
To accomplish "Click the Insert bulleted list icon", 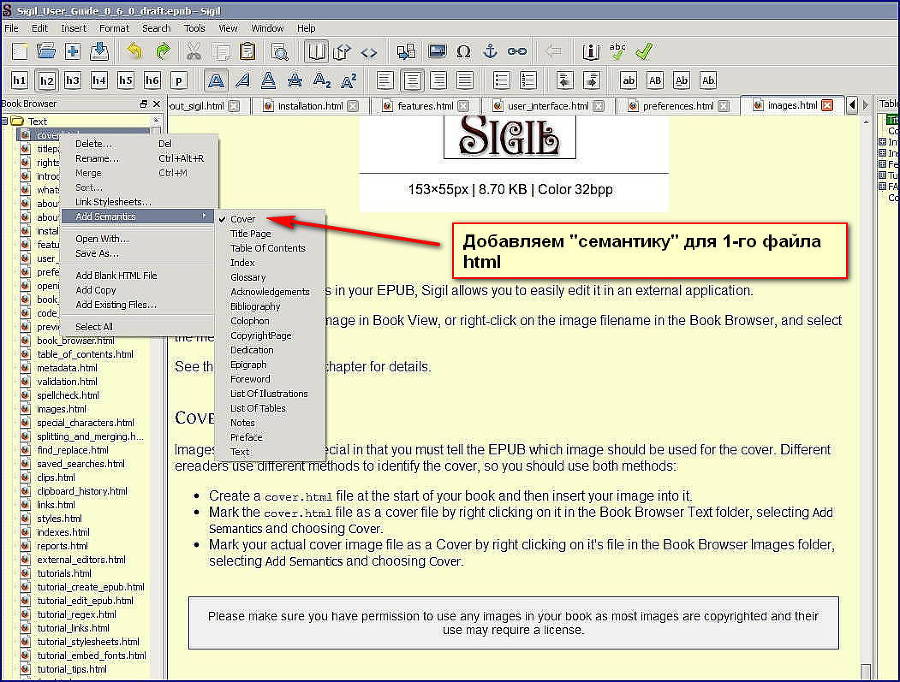I will tap(501, 80).
